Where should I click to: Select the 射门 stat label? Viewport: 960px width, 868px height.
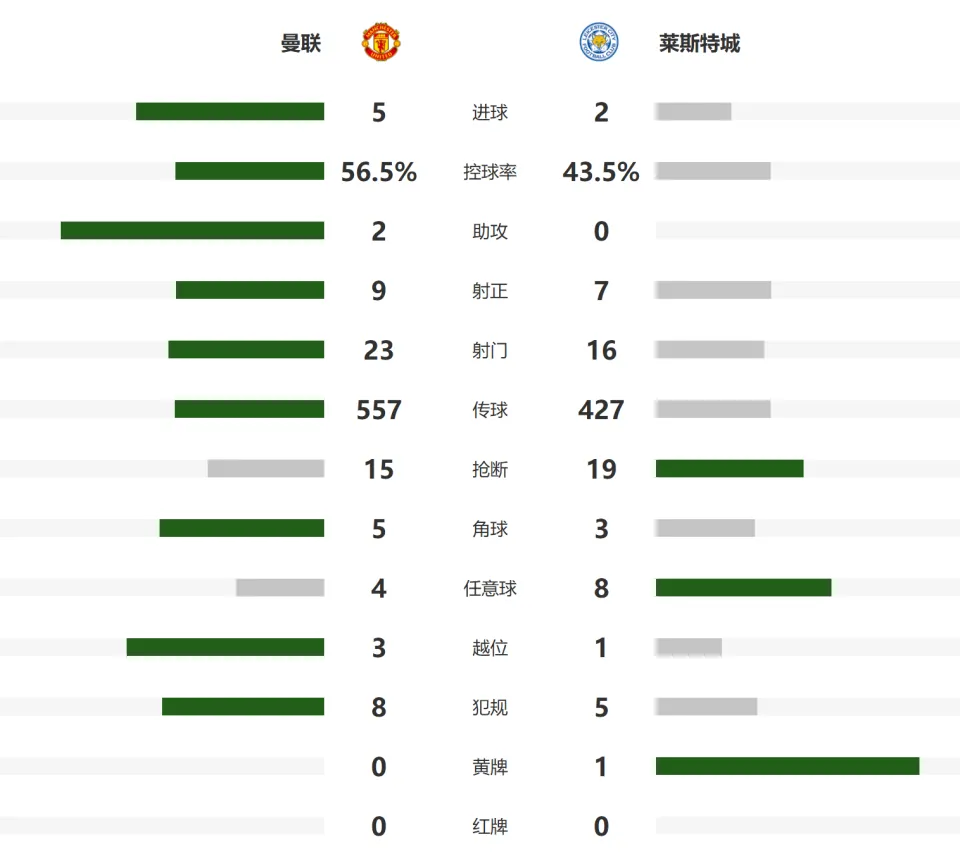tap(490, 350)
